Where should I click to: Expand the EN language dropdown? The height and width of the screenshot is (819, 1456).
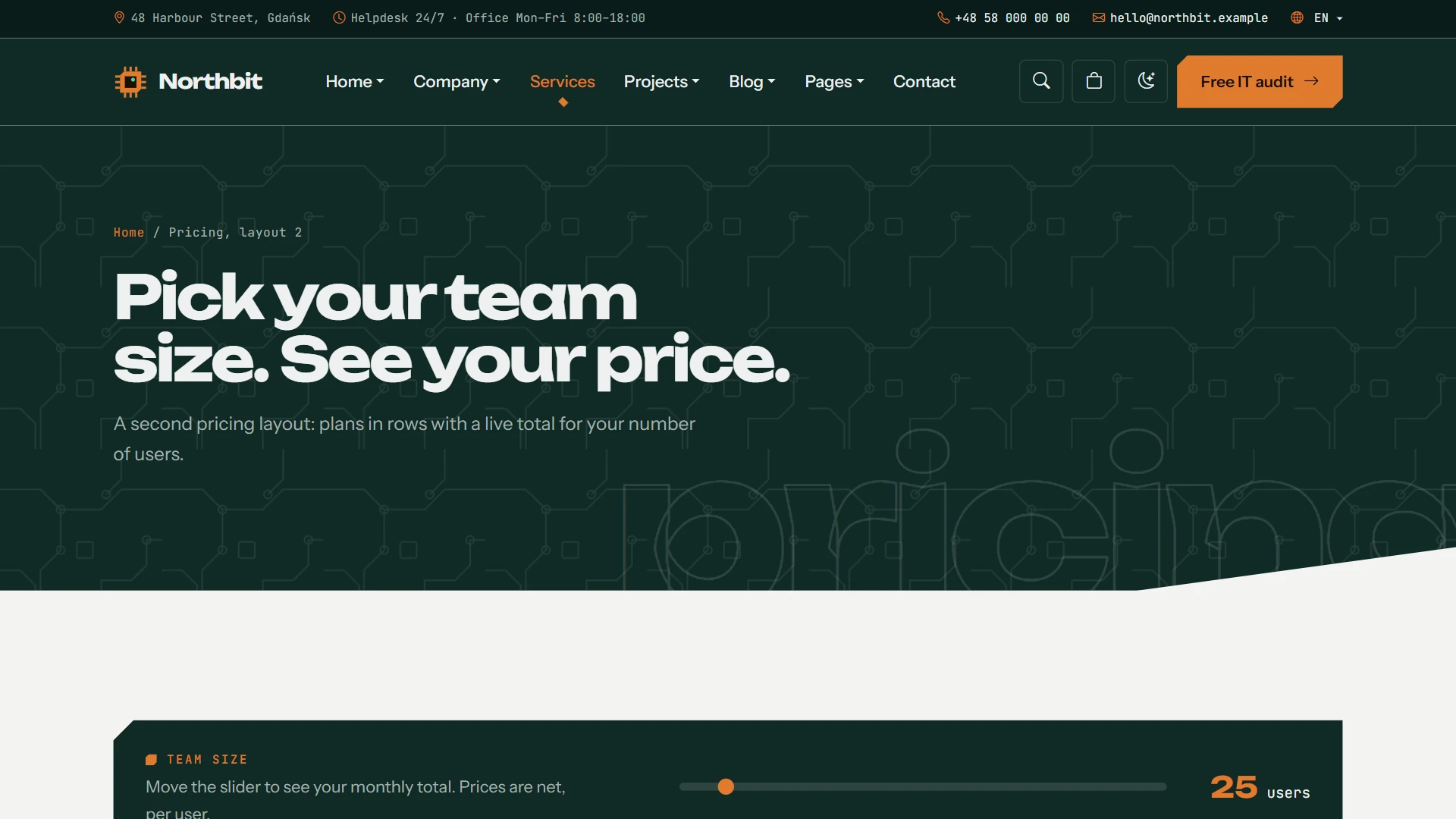coord(1329,17)
